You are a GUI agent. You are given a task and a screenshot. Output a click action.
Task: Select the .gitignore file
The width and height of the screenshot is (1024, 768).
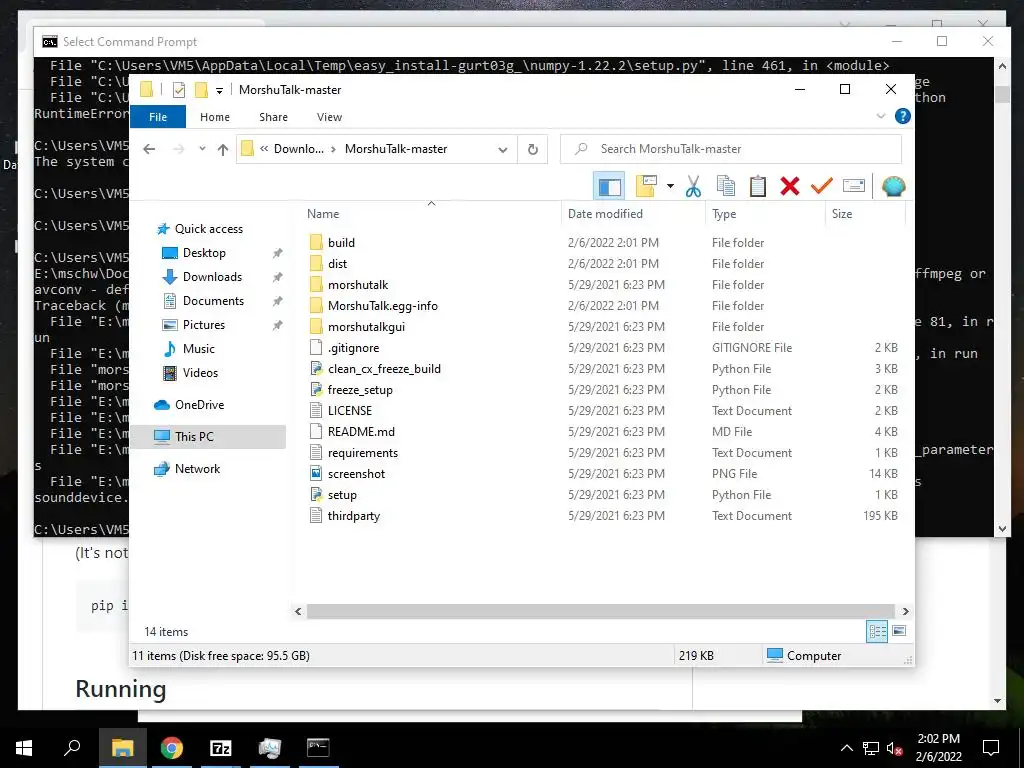353,348
